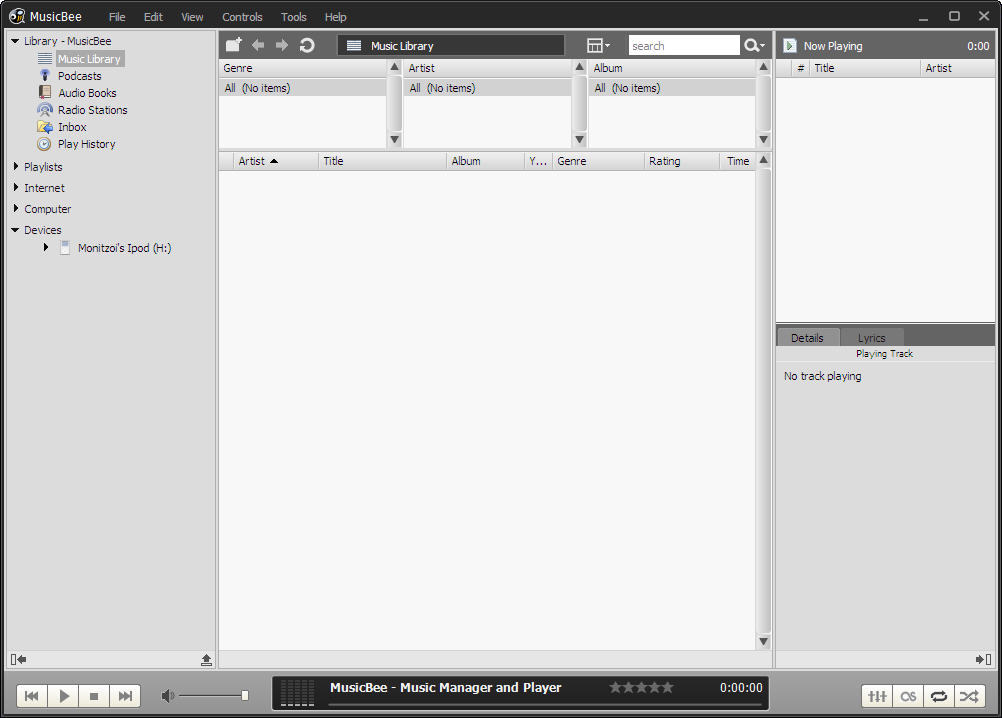Screen dimensions: 1002x718
Task: Open Radio Stations in the sidebar
Action: tap(93, 110)
